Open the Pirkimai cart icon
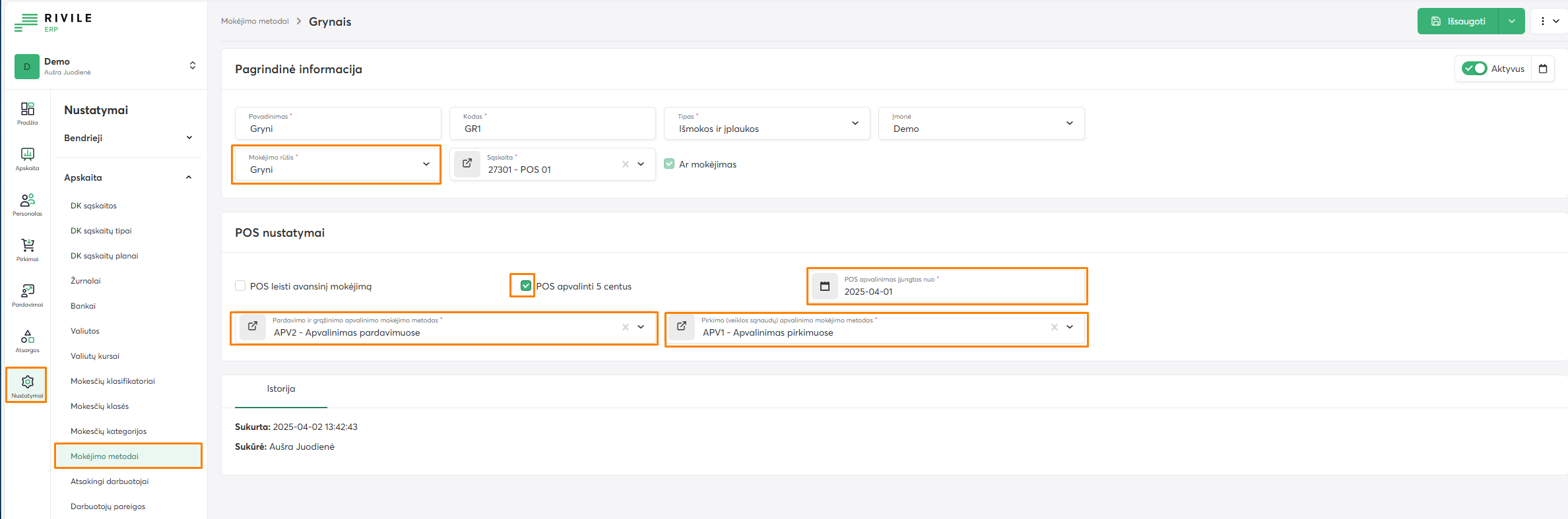The image size is (1568, 519). (x=27, y=249)
